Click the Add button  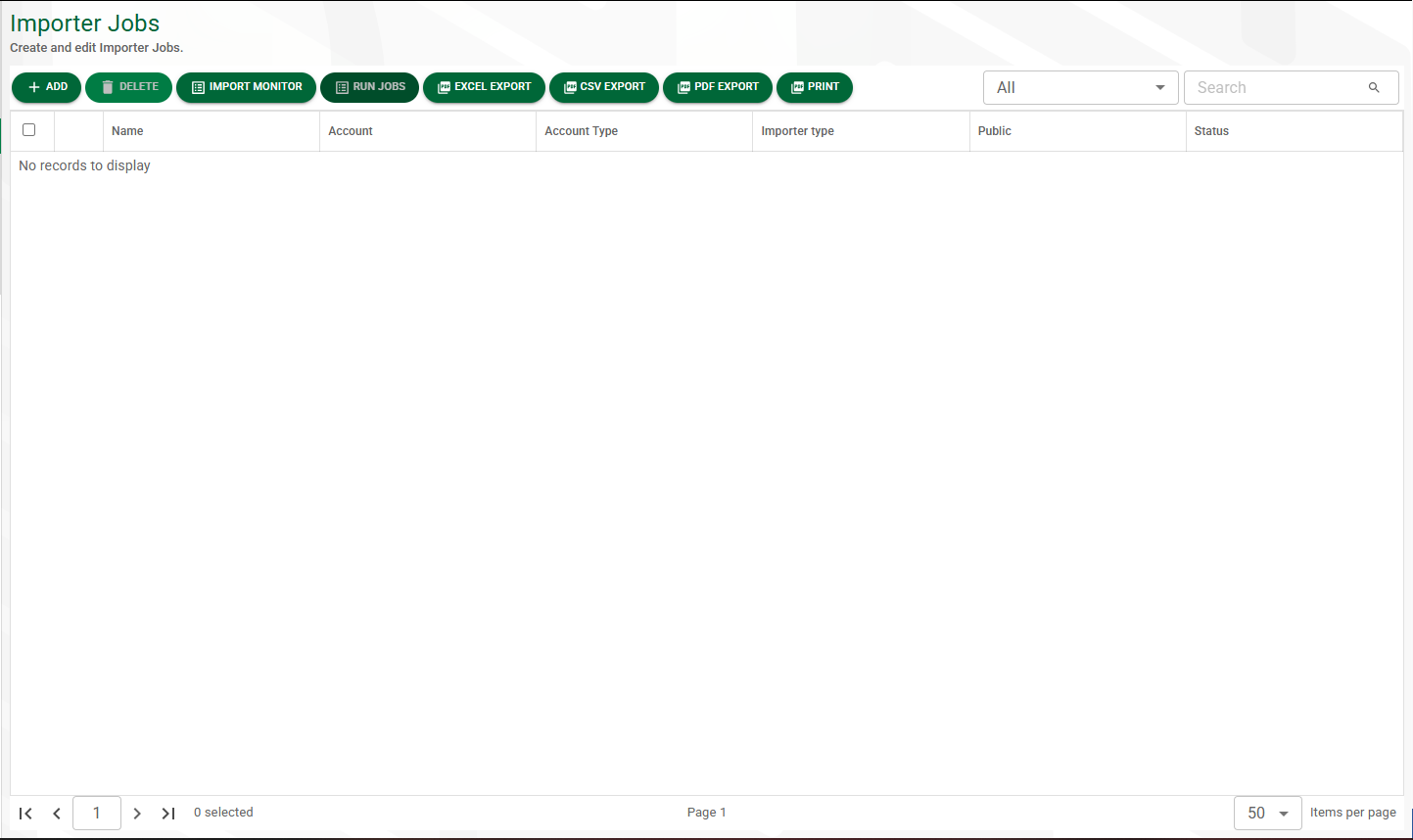tap(46, 87)
